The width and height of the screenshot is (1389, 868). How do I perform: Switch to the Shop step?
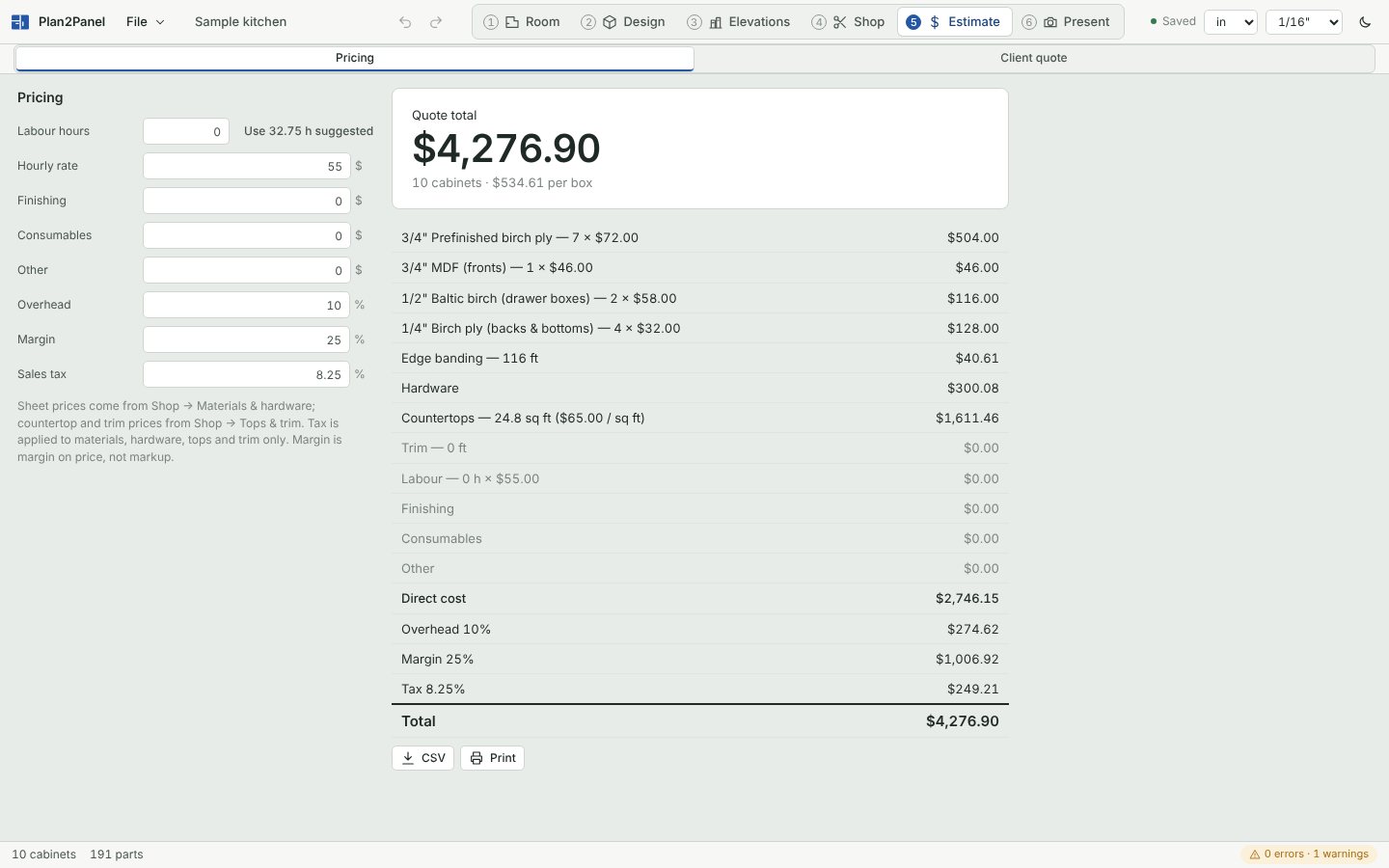pyautogui.click(x=849, y=21)
